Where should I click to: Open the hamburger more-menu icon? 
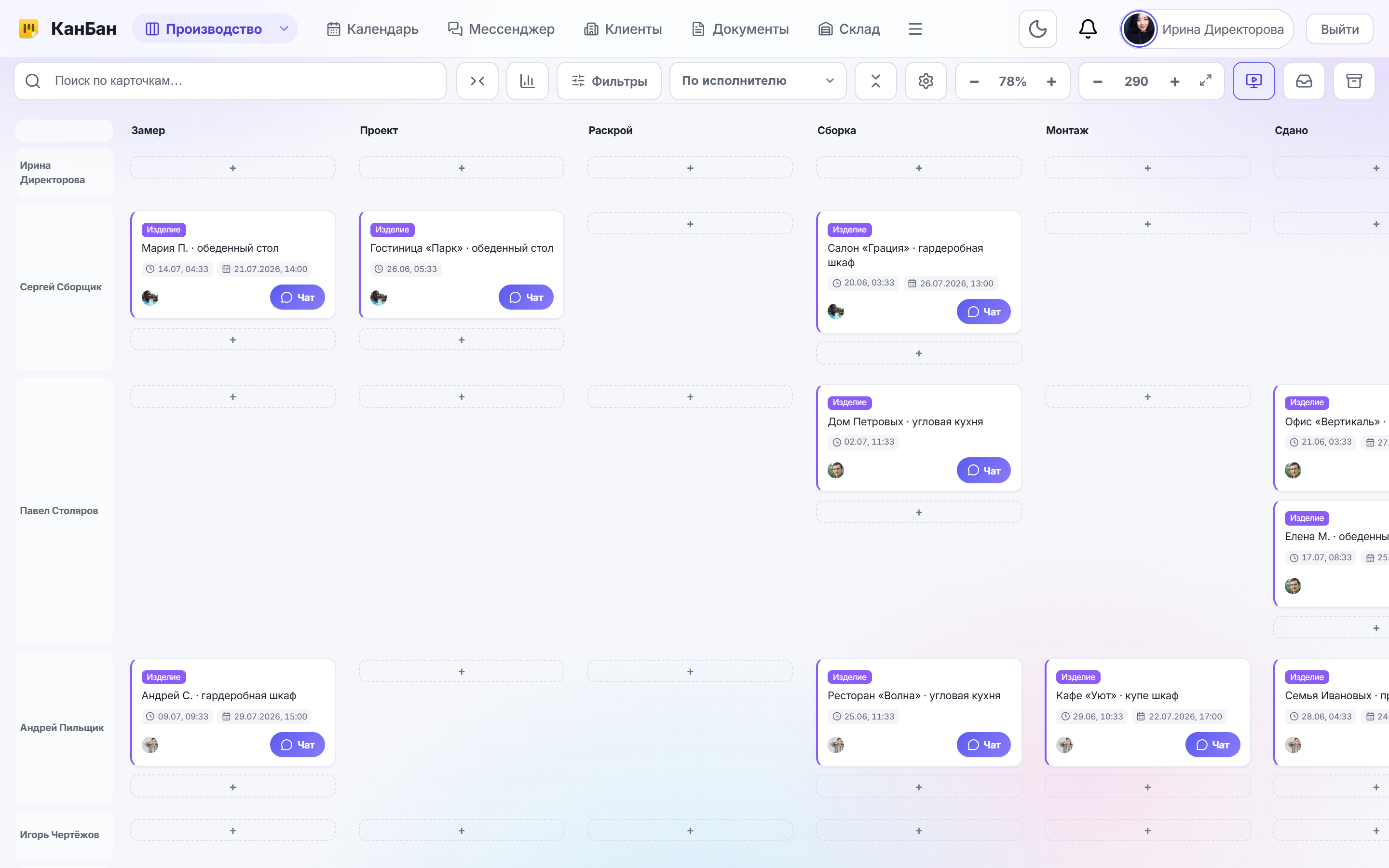pos(915,29)
